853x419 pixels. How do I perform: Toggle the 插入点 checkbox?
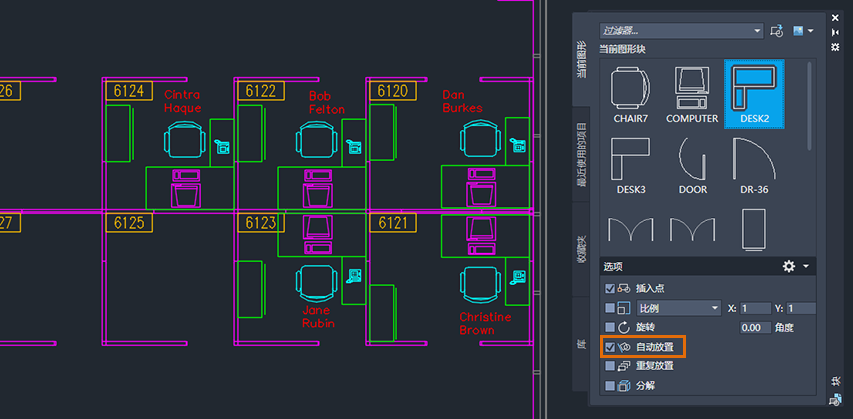click(x=610, y=288)
